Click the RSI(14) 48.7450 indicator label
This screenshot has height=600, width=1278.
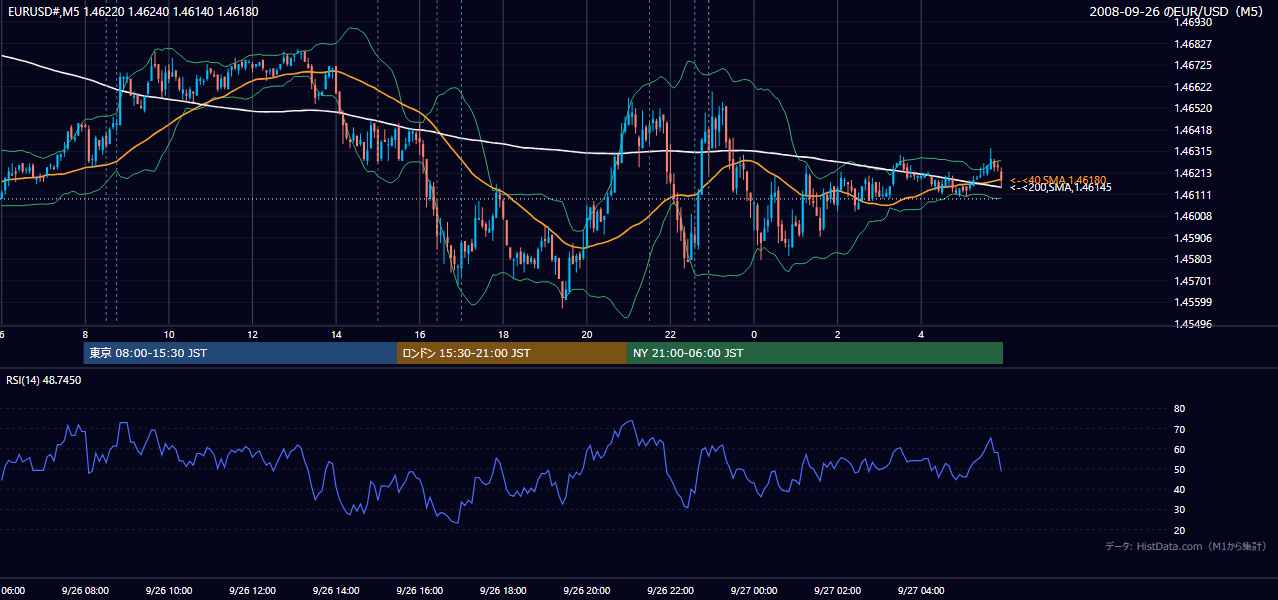[44, 380]
